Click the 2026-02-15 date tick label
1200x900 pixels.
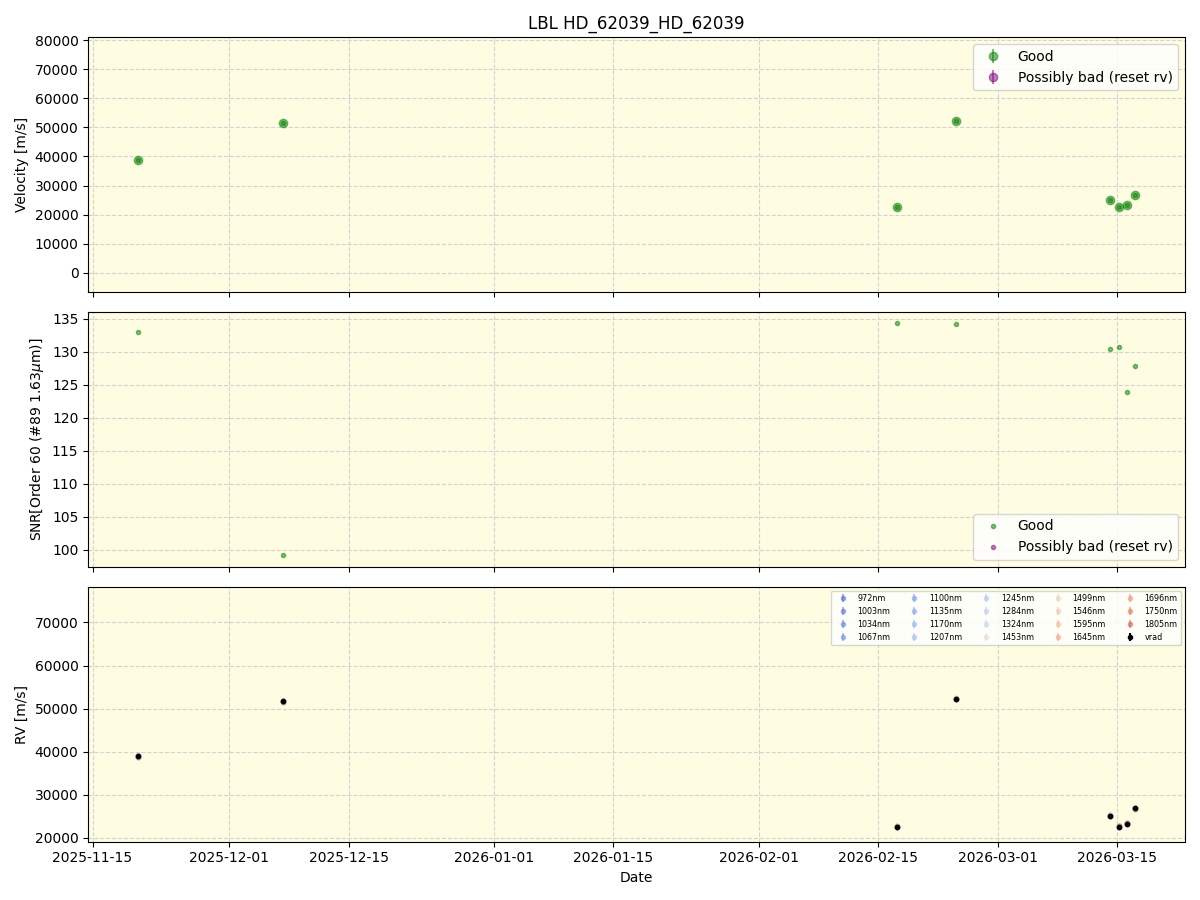(x=878, y=857)
